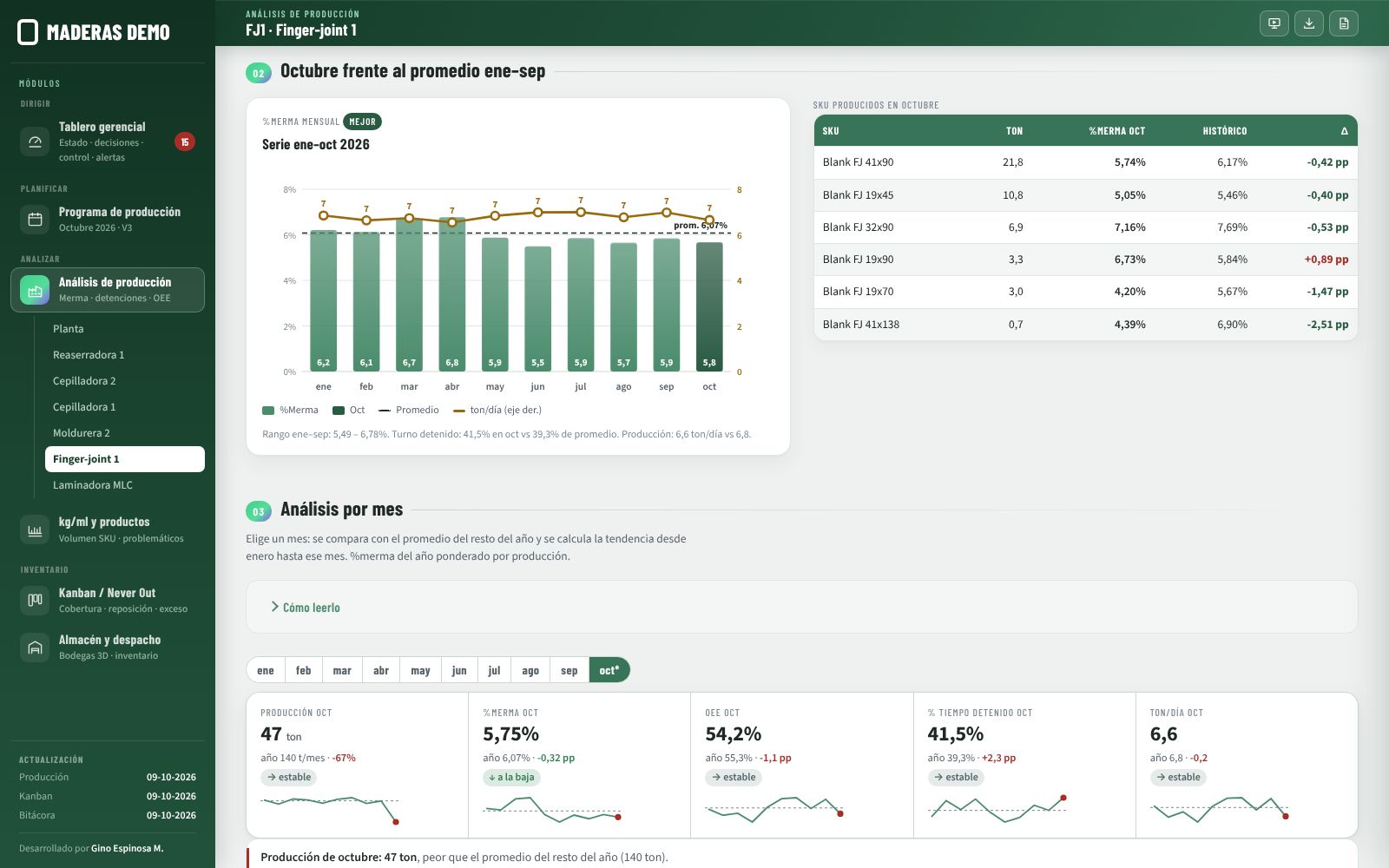Click the "HISTÓRICO" column header
The height and width of the screenshot is (868, 1389).
[x=1225, y=131]
